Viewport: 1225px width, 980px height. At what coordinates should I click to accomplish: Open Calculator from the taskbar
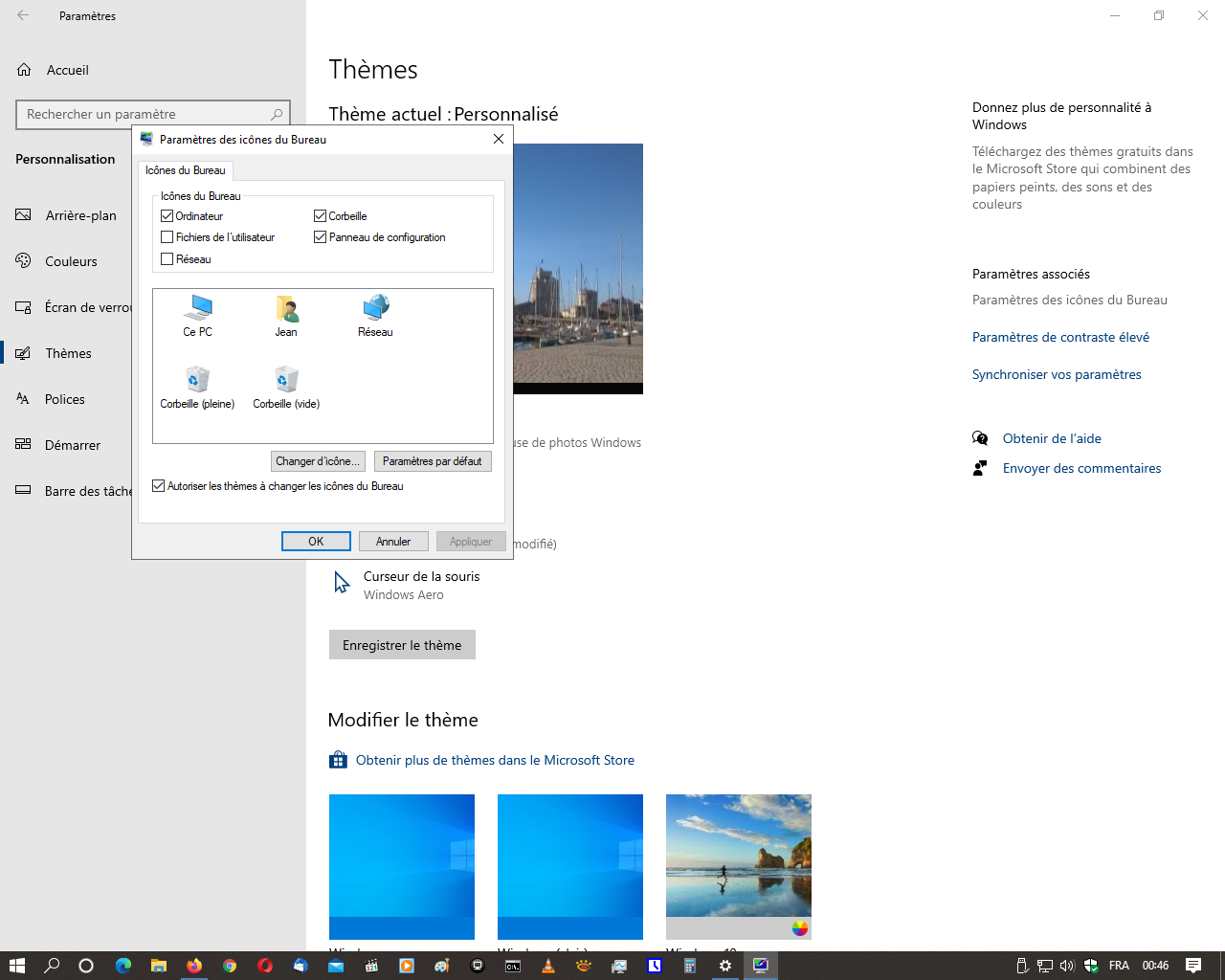point(690,966)
